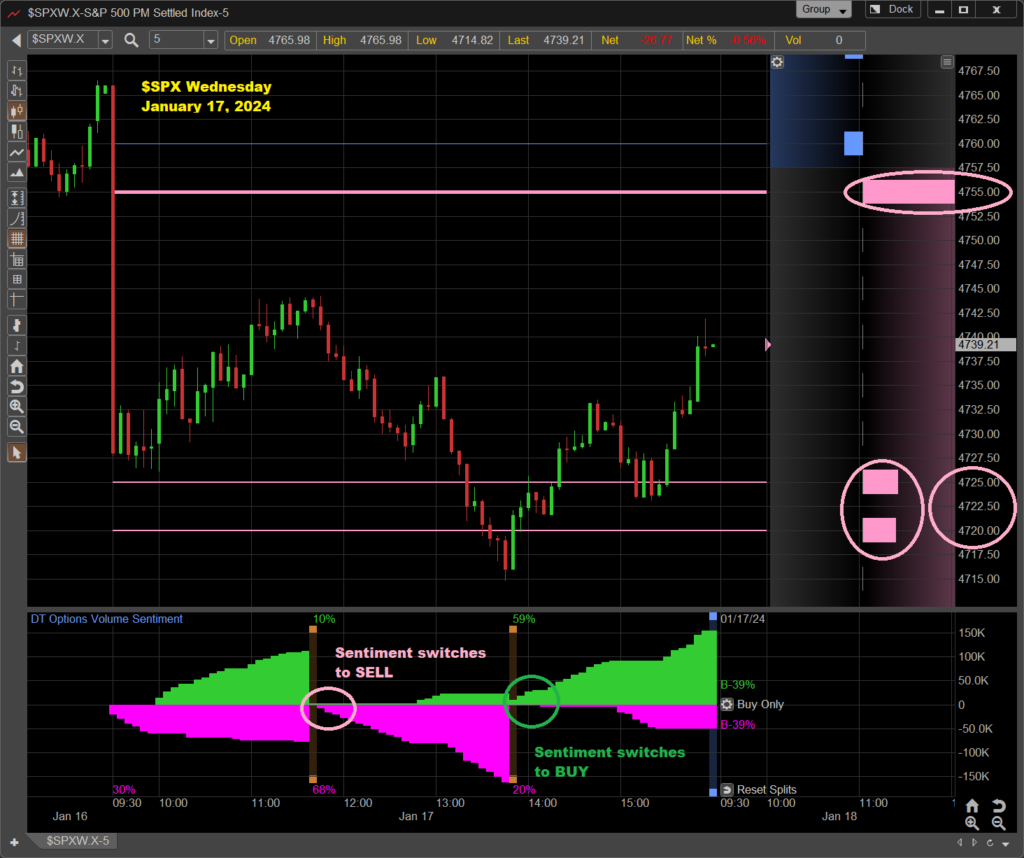Expand the Group dropdown
Screen dimensions: 1024x858
pos(825,10)
